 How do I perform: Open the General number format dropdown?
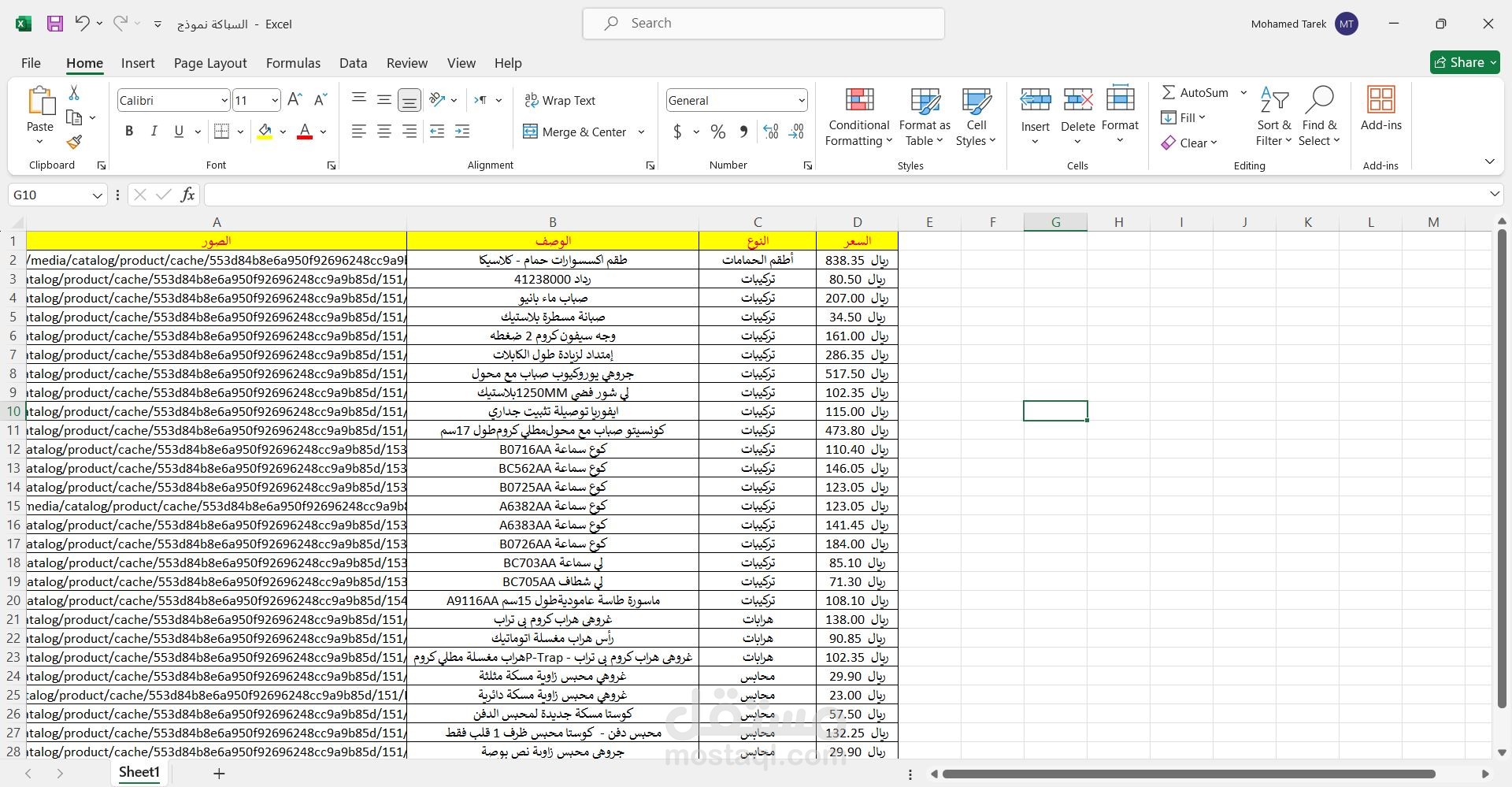pyautogui.click(x=802, y=101)
